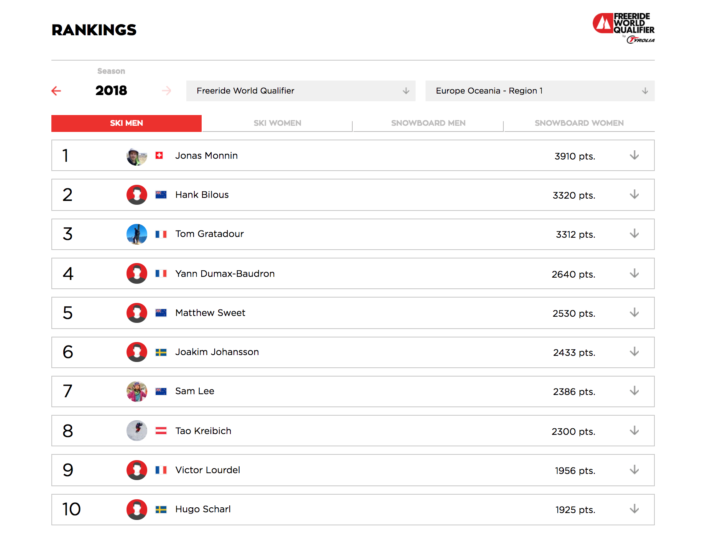Viewport: 710px width, 533px height.
Task: Go to previous season with left arrow
Action: click(56, 91)
